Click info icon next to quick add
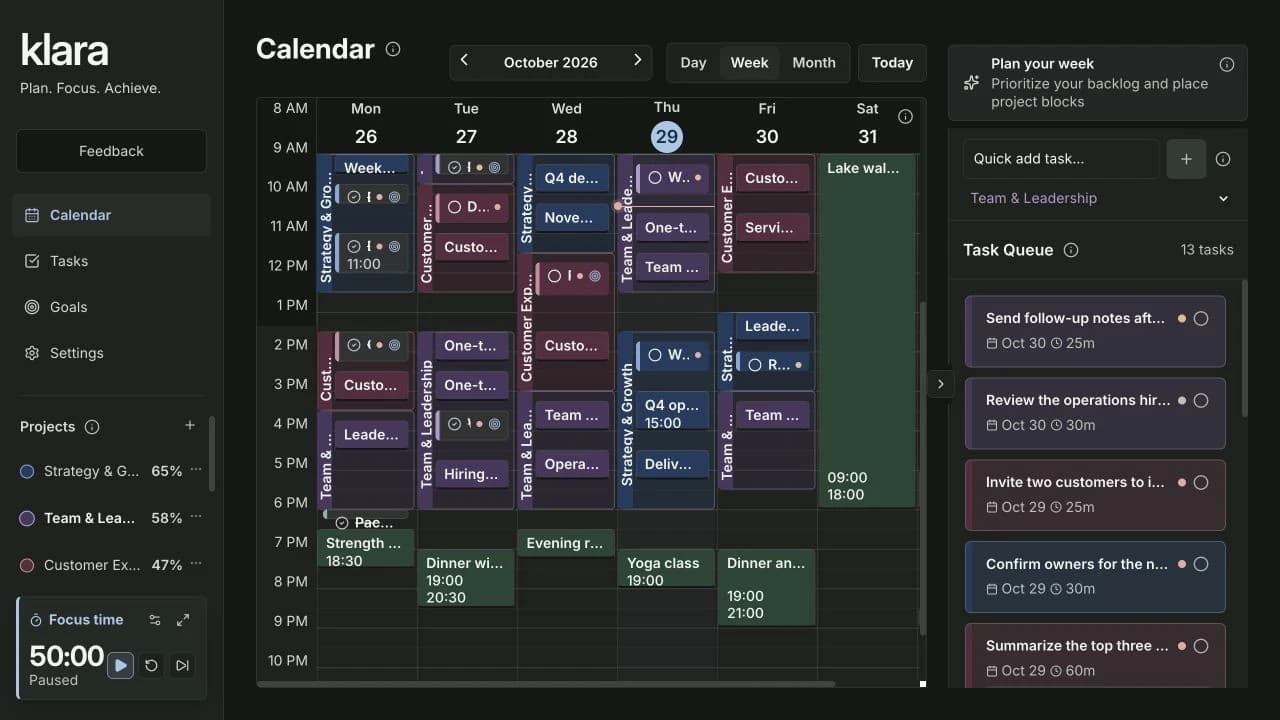 [x=1223, y=159]
